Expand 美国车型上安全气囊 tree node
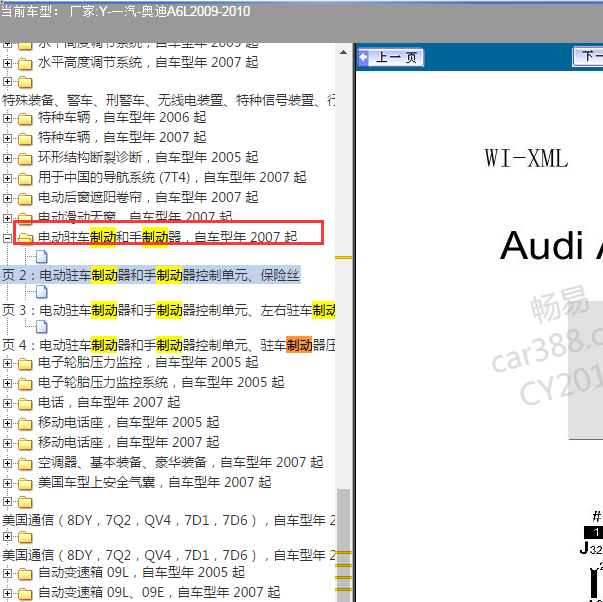The image size is (603, 602). pos(7,483)
